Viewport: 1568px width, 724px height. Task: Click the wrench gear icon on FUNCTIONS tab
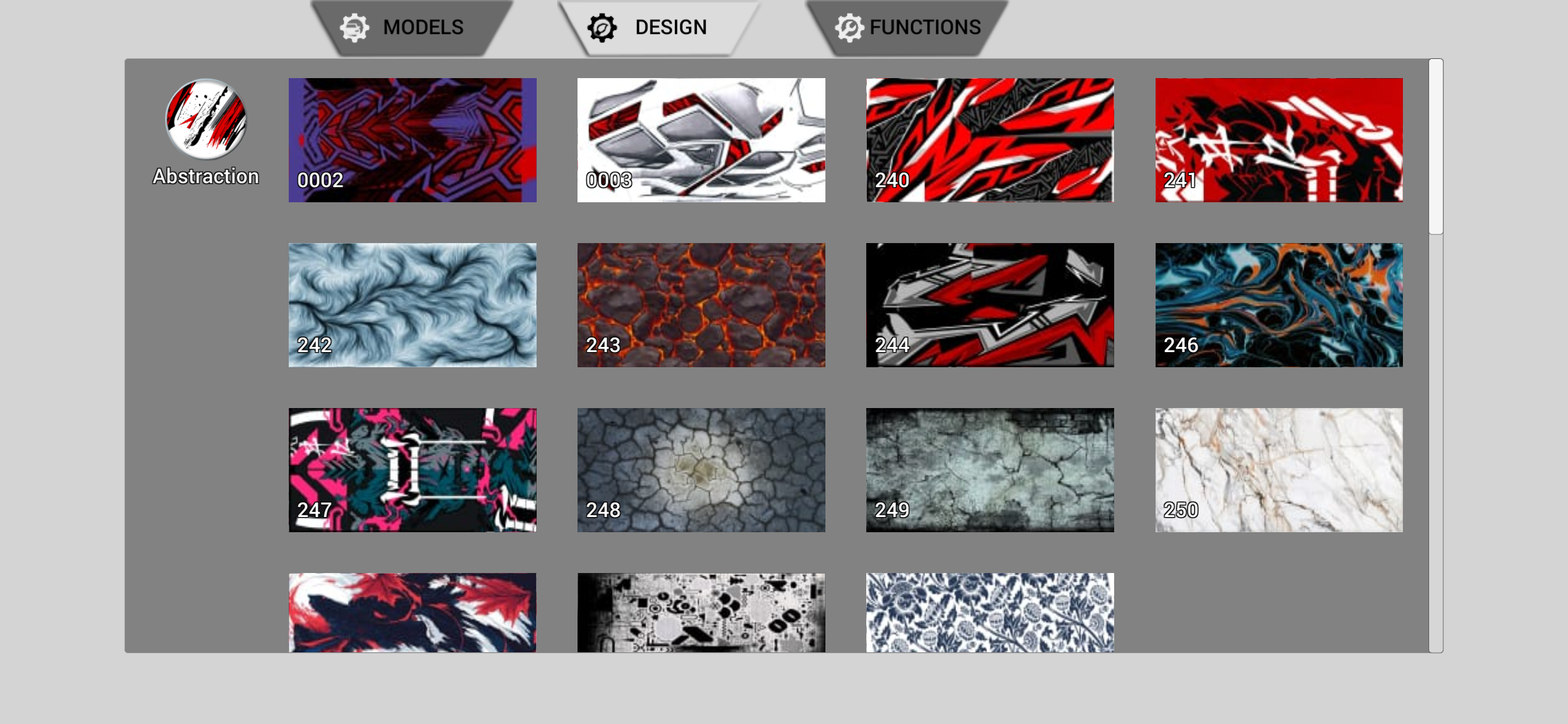(849, 27)
